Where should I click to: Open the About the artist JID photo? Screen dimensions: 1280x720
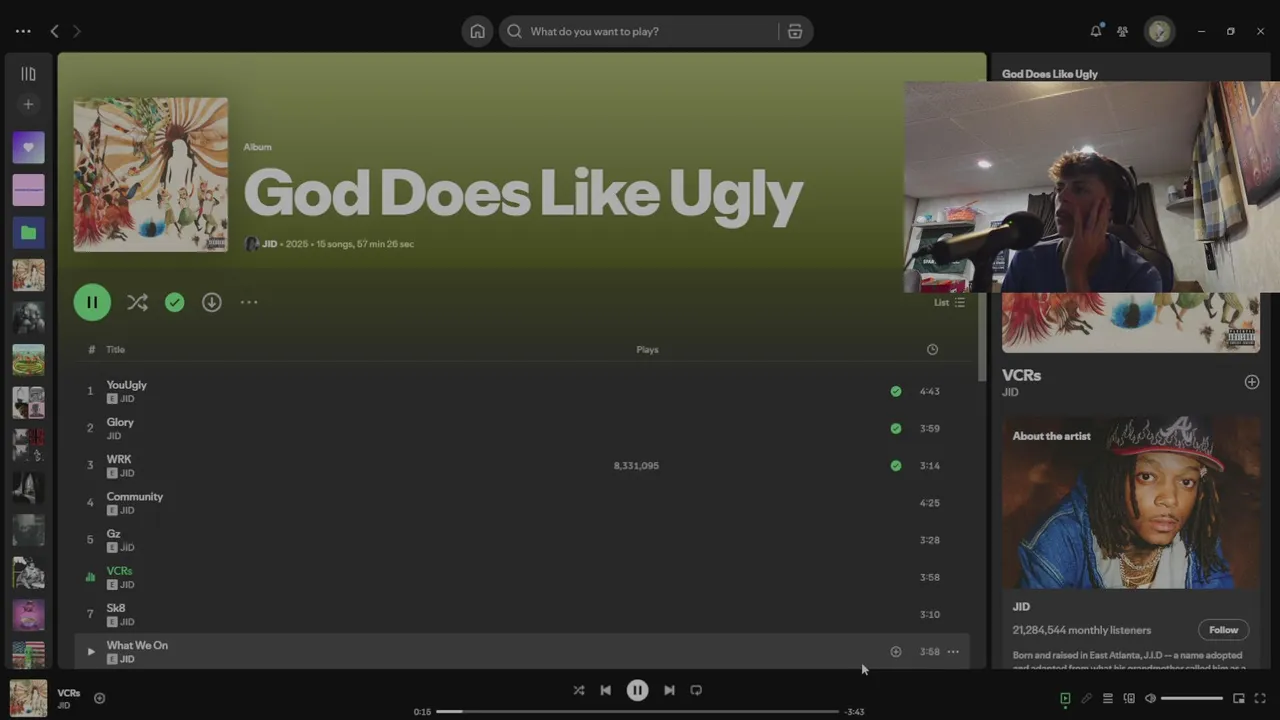coord(1131,503)
